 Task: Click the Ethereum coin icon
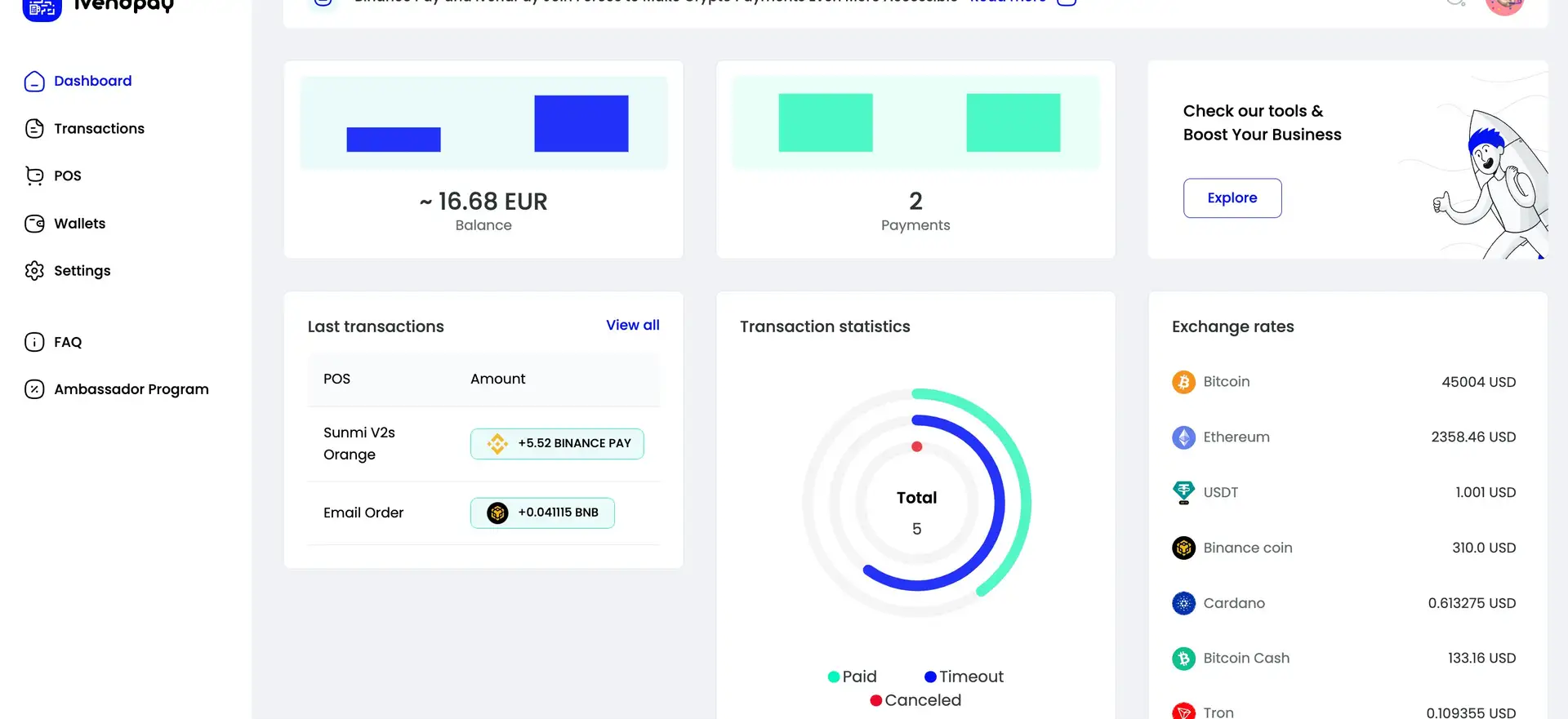coord(1183,437)
